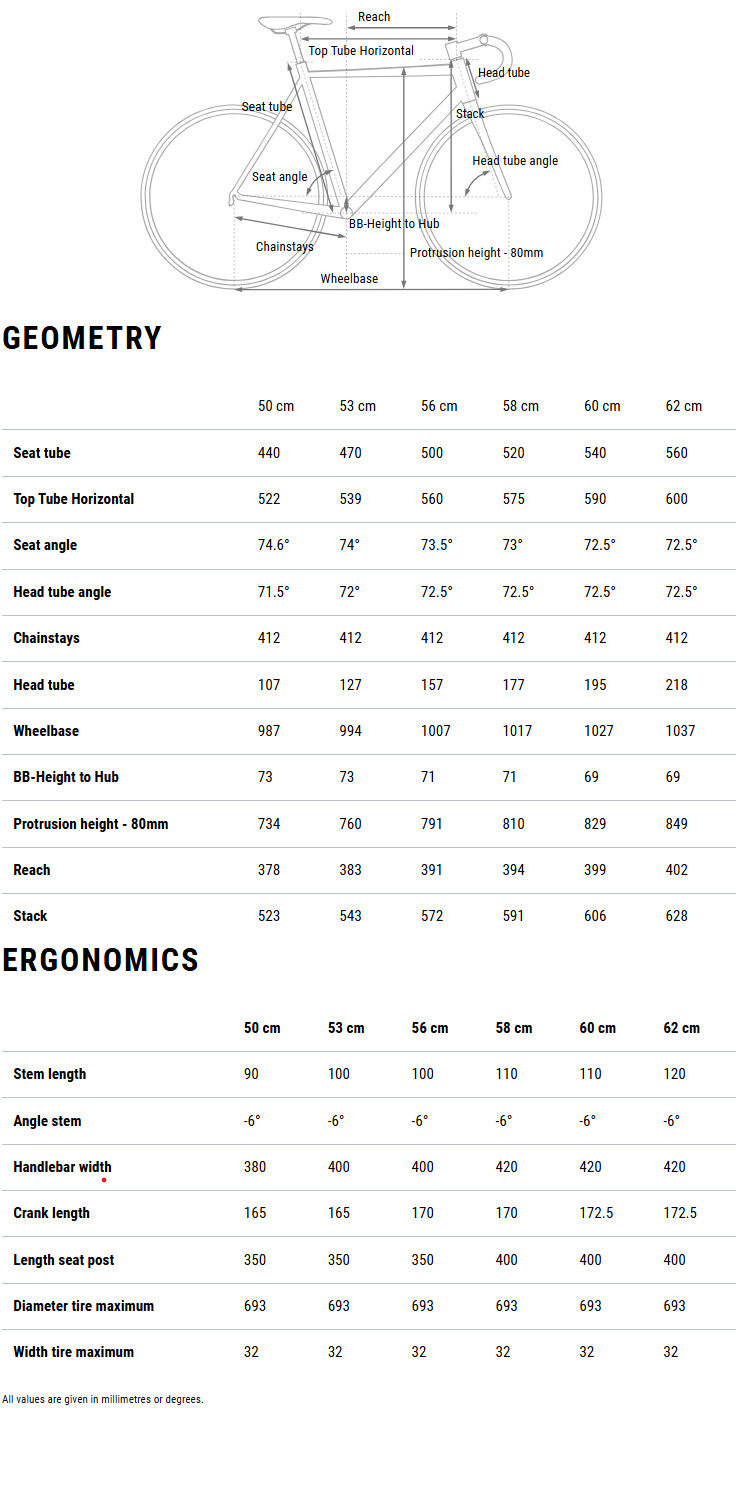Screen dimensions: 750x1500
Task: Click the Stack row label in the Geometry table
Action: click(30, 916)
